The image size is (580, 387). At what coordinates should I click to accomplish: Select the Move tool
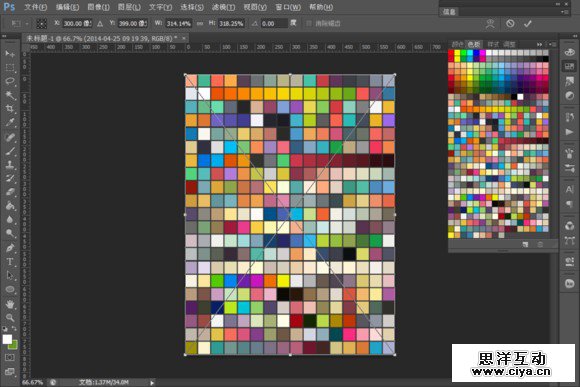[x=10, y=54]
